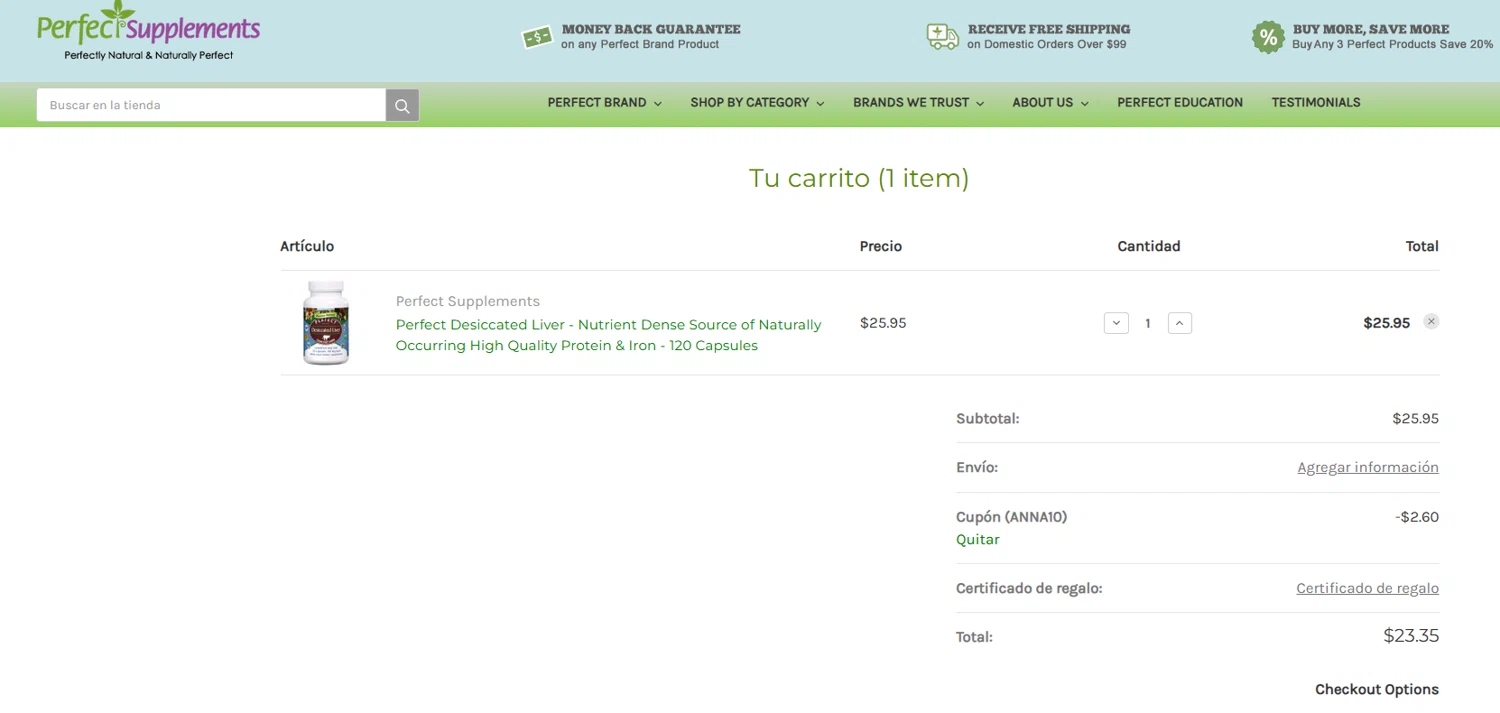Click the subtotal $25.95 value
The height and width of the screenshot is (713, 1500).
click(x=1415, y=418)
